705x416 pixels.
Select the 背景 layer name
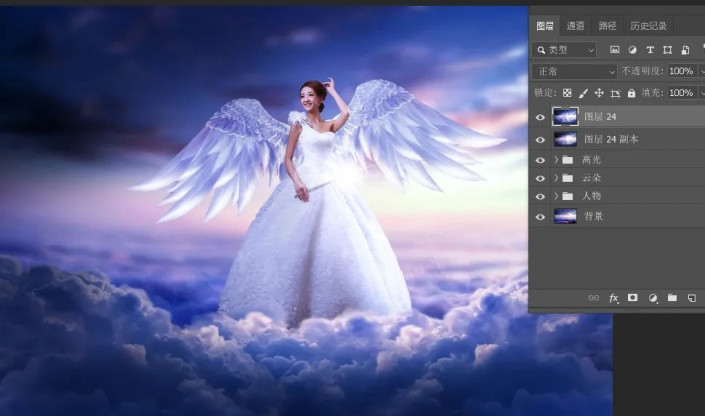tap(593, 216)
